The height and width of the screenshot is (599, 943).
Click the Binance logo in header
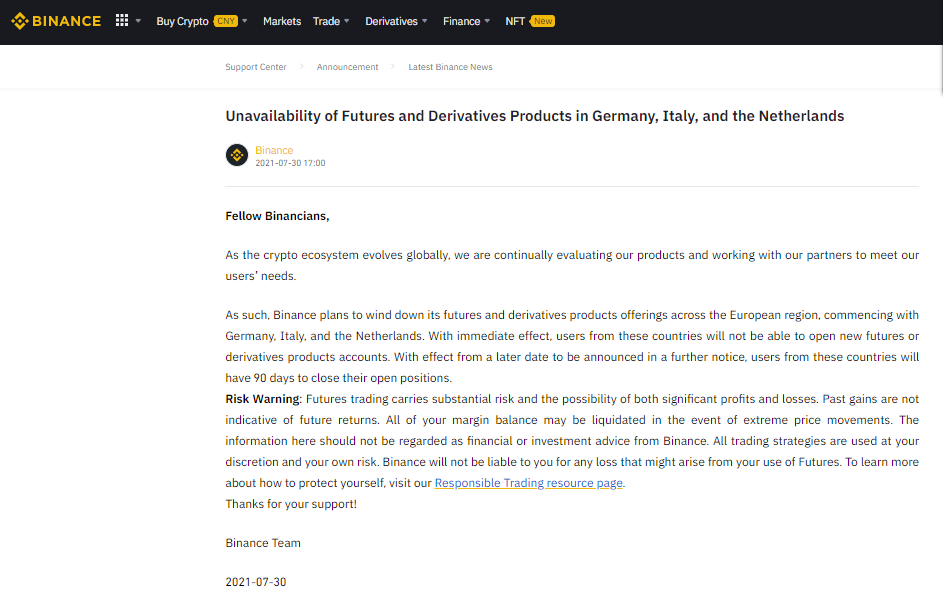coord(56,21)
